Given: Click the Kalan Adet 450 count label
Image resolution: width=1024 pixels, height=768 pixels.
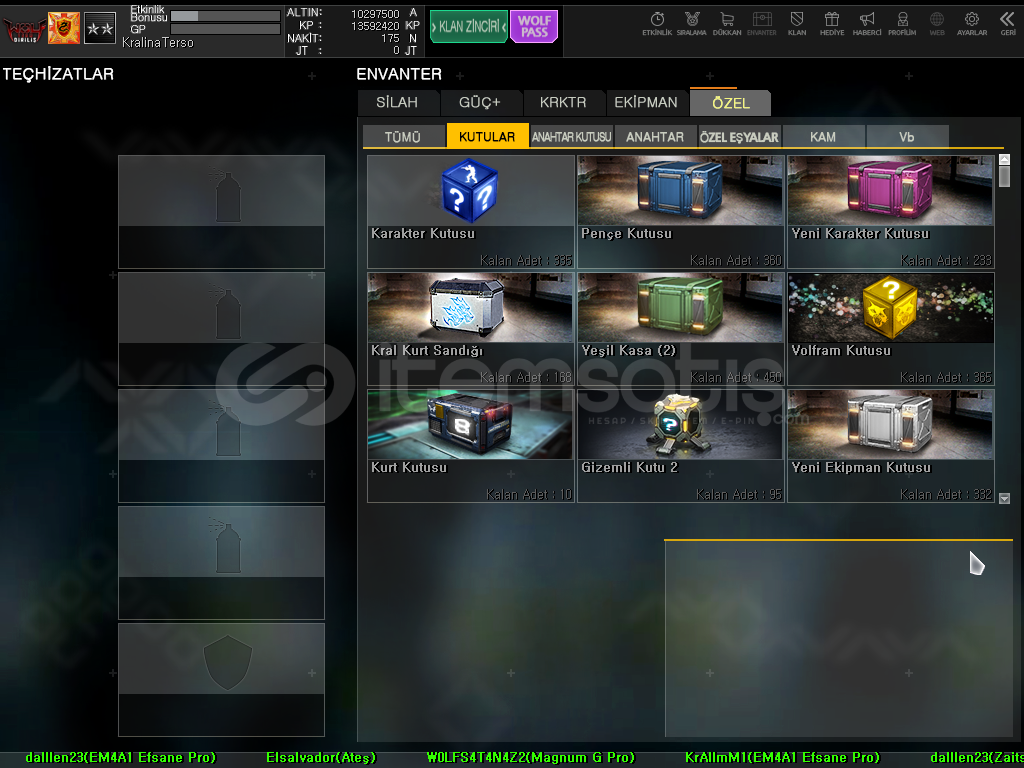Looking at the screenshot, I should point(736,377).
